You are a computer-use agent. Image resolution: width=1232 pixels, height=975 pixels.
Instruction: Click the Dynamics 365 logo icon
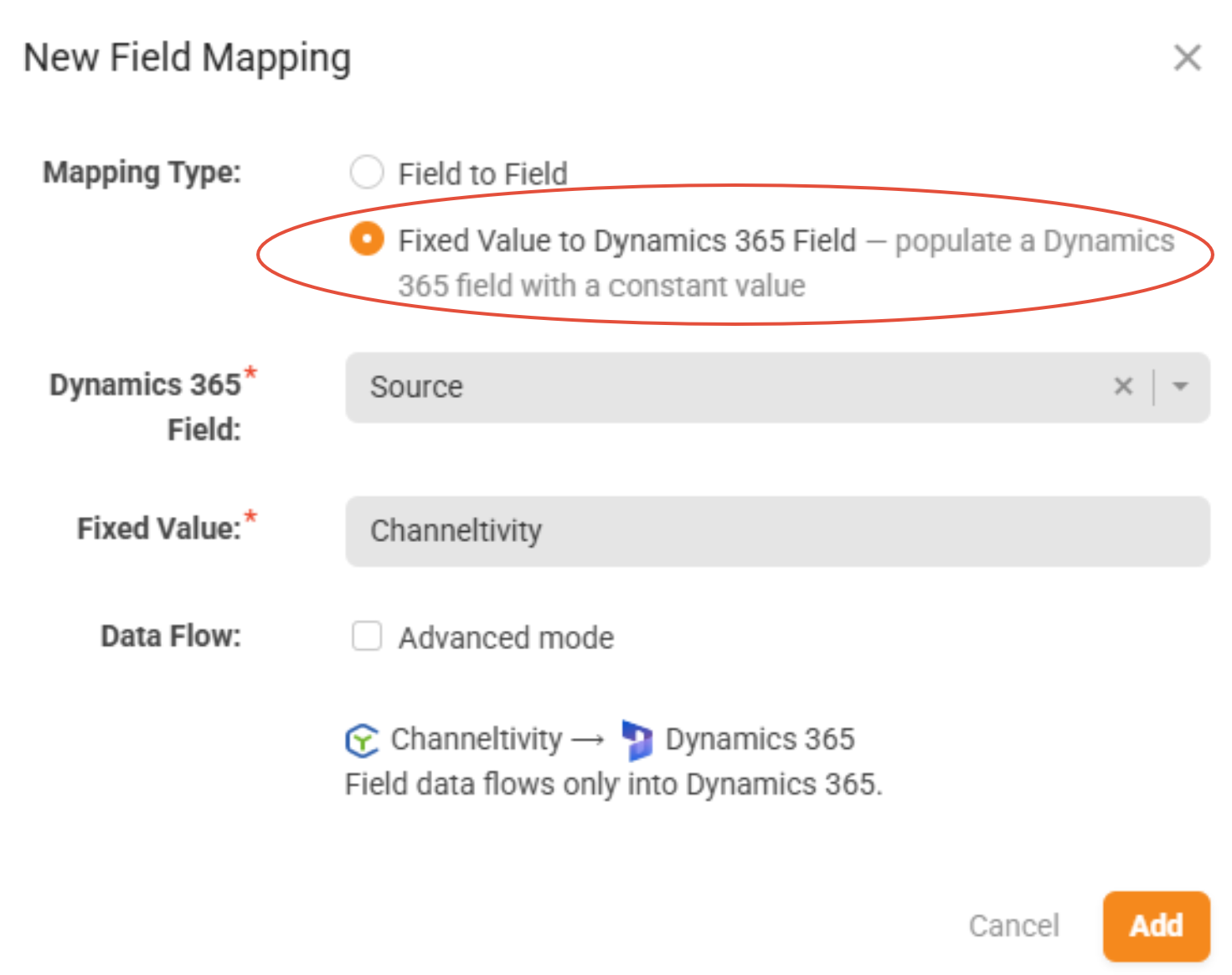pos(637,740)
